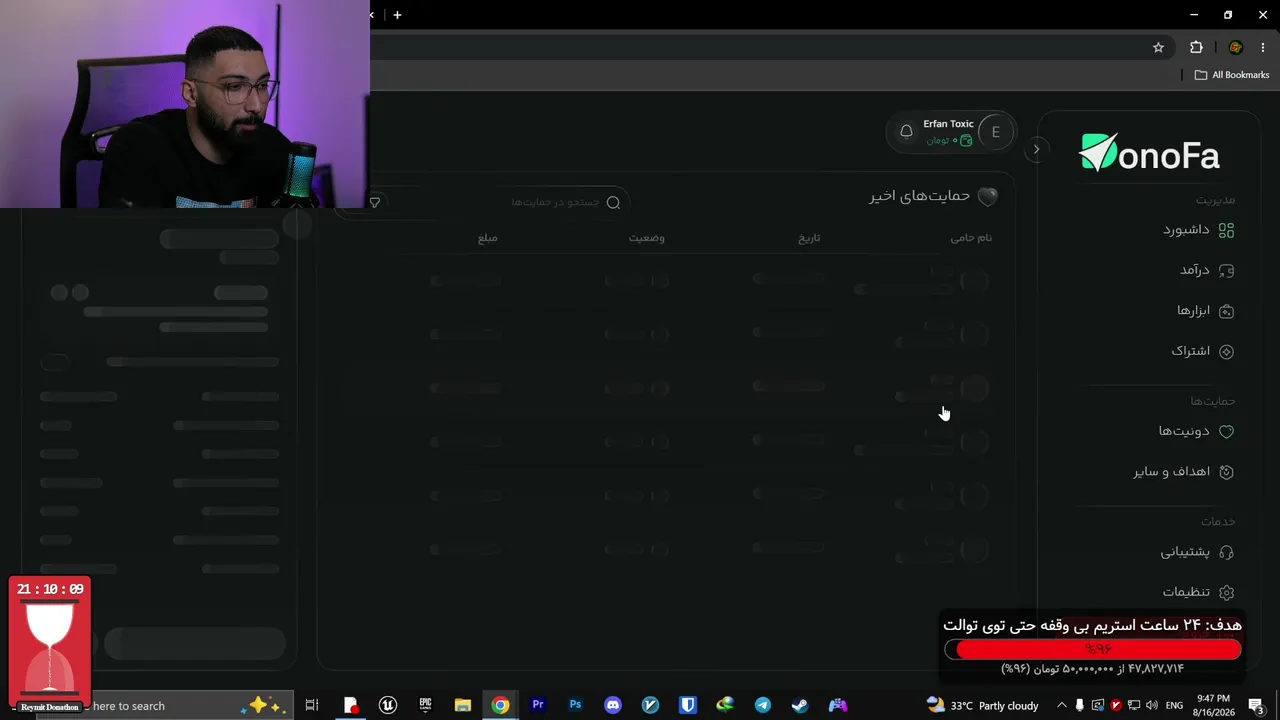1280x720 pixels.
Task: Open پشتیبانی support page
Action: (x=1197, y=552)
